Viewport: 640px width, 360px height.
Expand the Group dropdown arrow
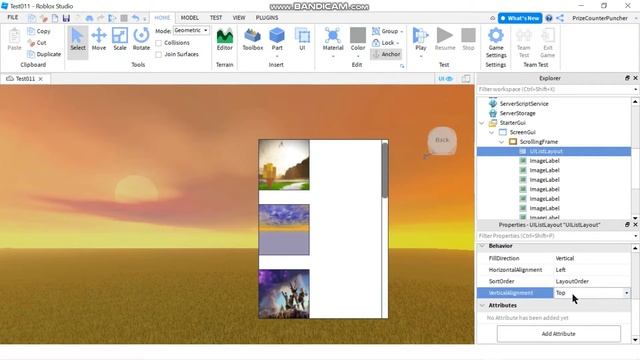pyautogui.click(x=402, y=31)
